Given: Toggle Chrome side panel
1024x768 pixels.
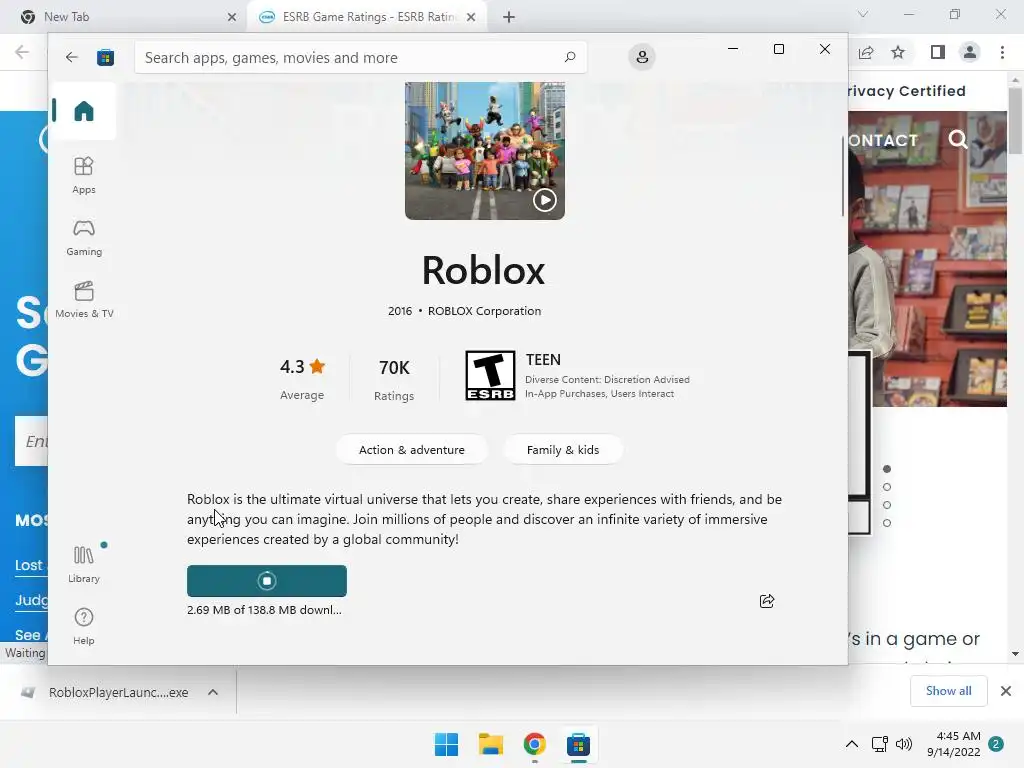Looking at the screenshot, I should click(937, 52).
